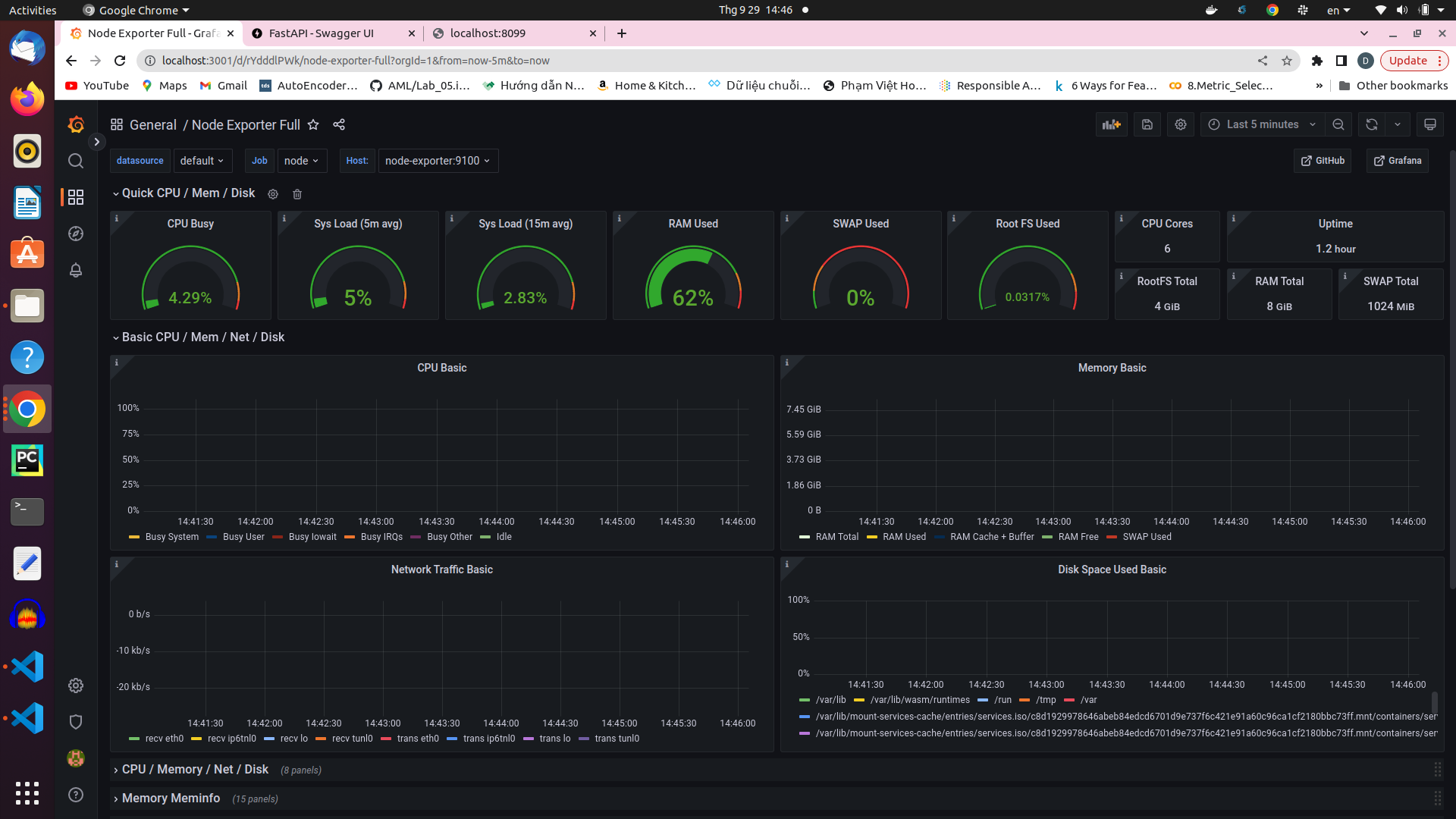This screenshot has height=819, width=1456.
Task: Toggle RAM Used series in legend
Action: pos(904,537)
